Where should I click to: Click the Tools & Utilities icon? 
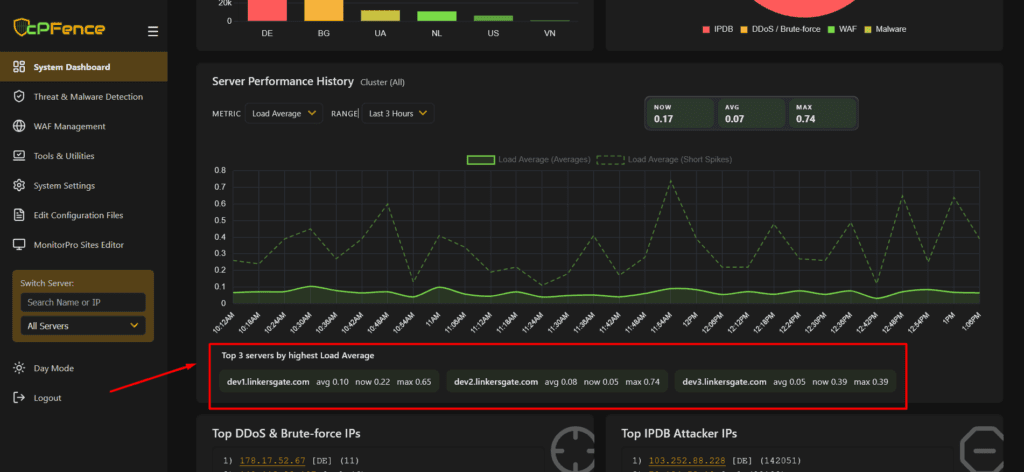[19, 156]
